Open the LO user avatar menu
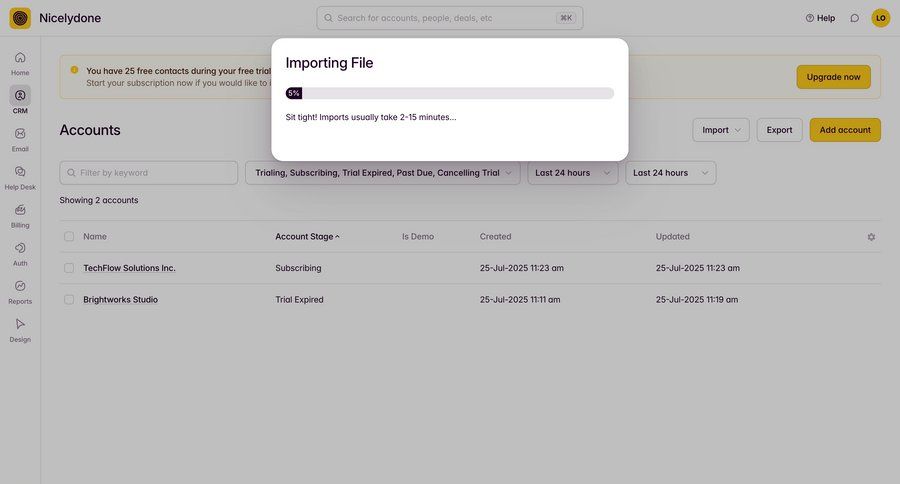The width and height of the screenshot is (900, 484). coord(880,18)
